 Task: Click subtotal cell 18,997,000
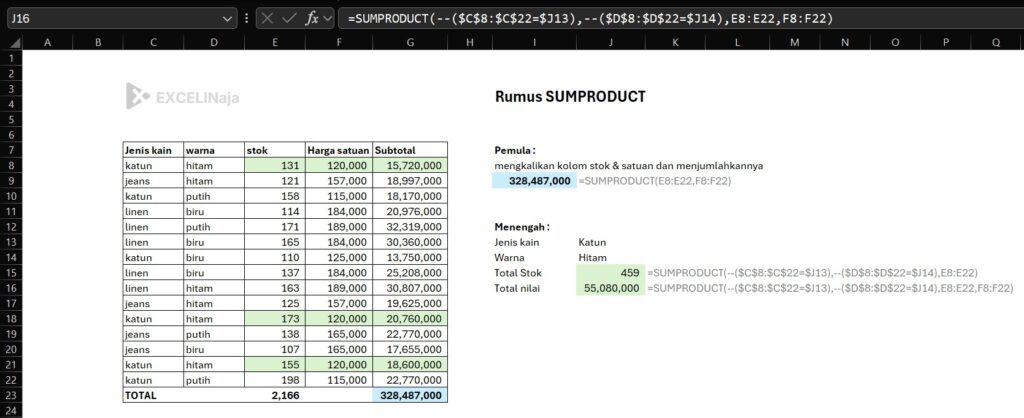[409, 181]
